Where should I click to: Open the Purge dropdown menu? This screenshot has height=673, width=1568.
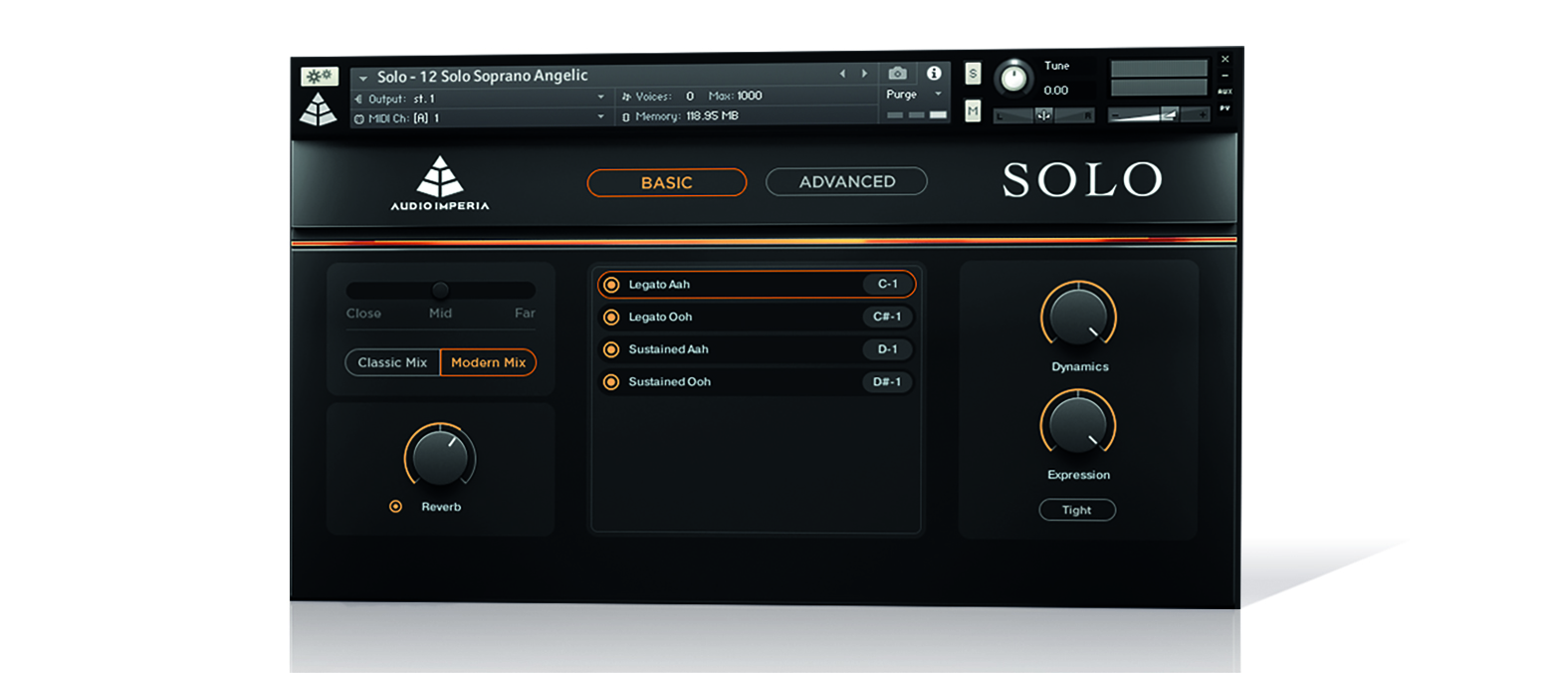click(x=913, y=95)
